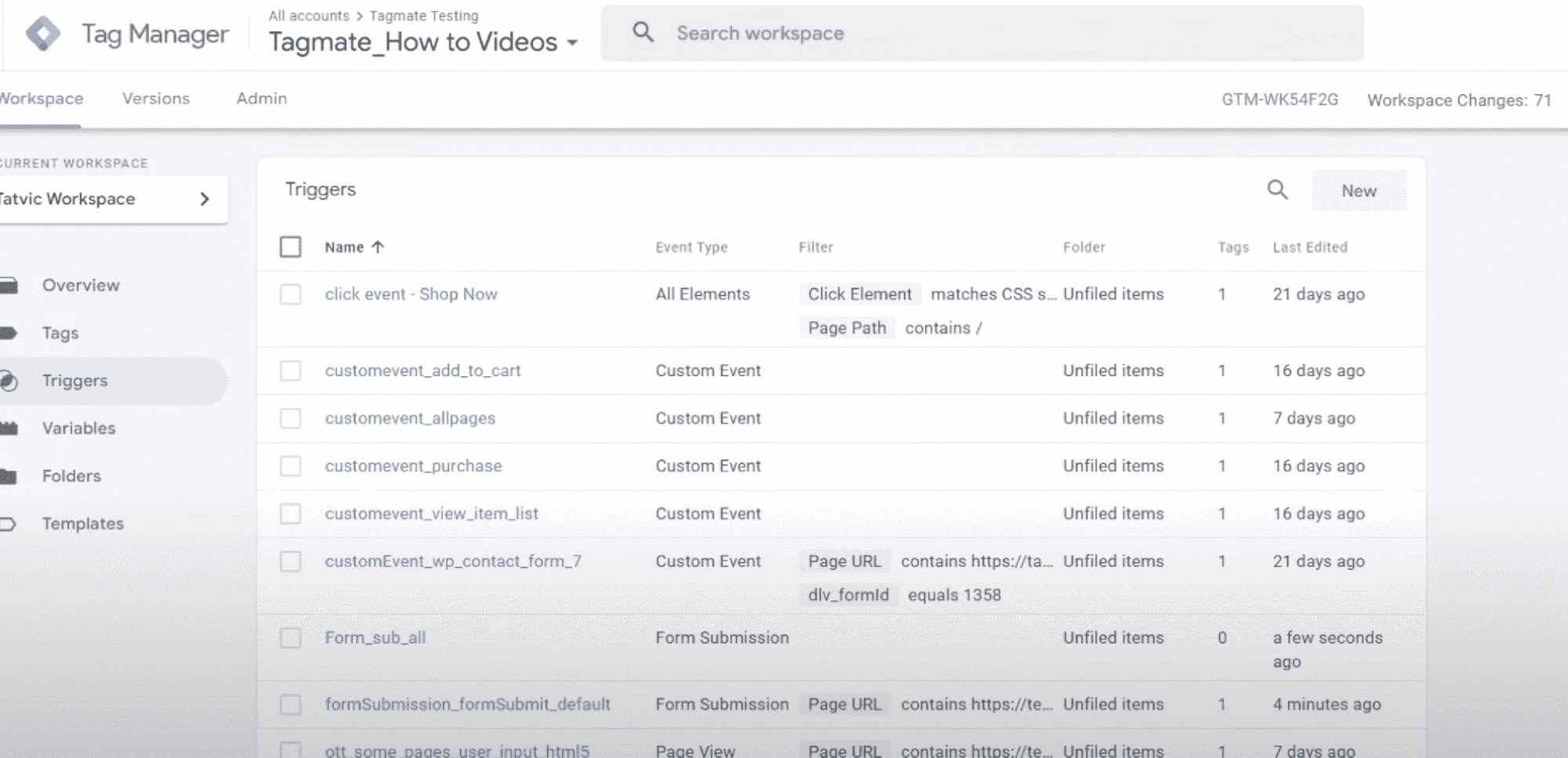Viewport: 1568px width, 758px height.
Task: Open the Triggers table search icon
Action: [x=1278, y=190]
